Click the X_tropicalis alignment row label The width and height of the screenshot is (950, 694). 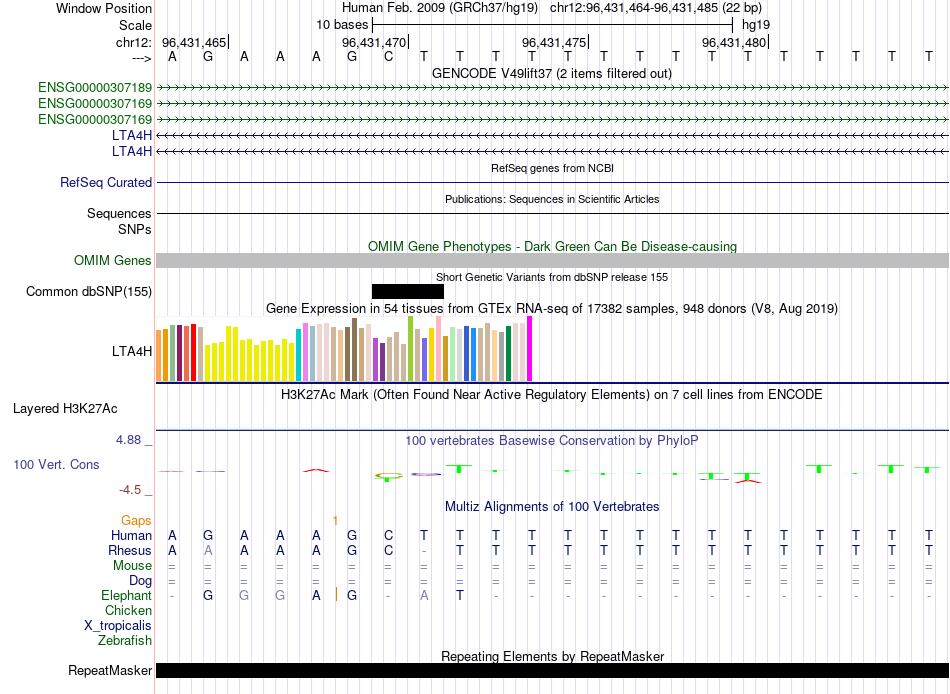click(x=118, y=626)
